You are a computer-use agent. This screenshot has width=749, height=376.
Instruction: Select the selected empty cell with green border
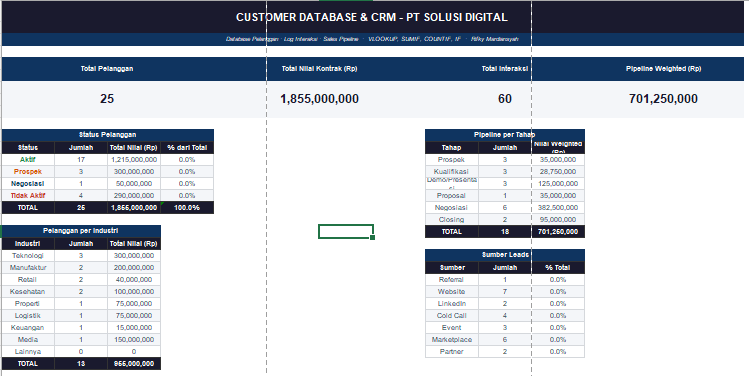click(x=346, y=231)
